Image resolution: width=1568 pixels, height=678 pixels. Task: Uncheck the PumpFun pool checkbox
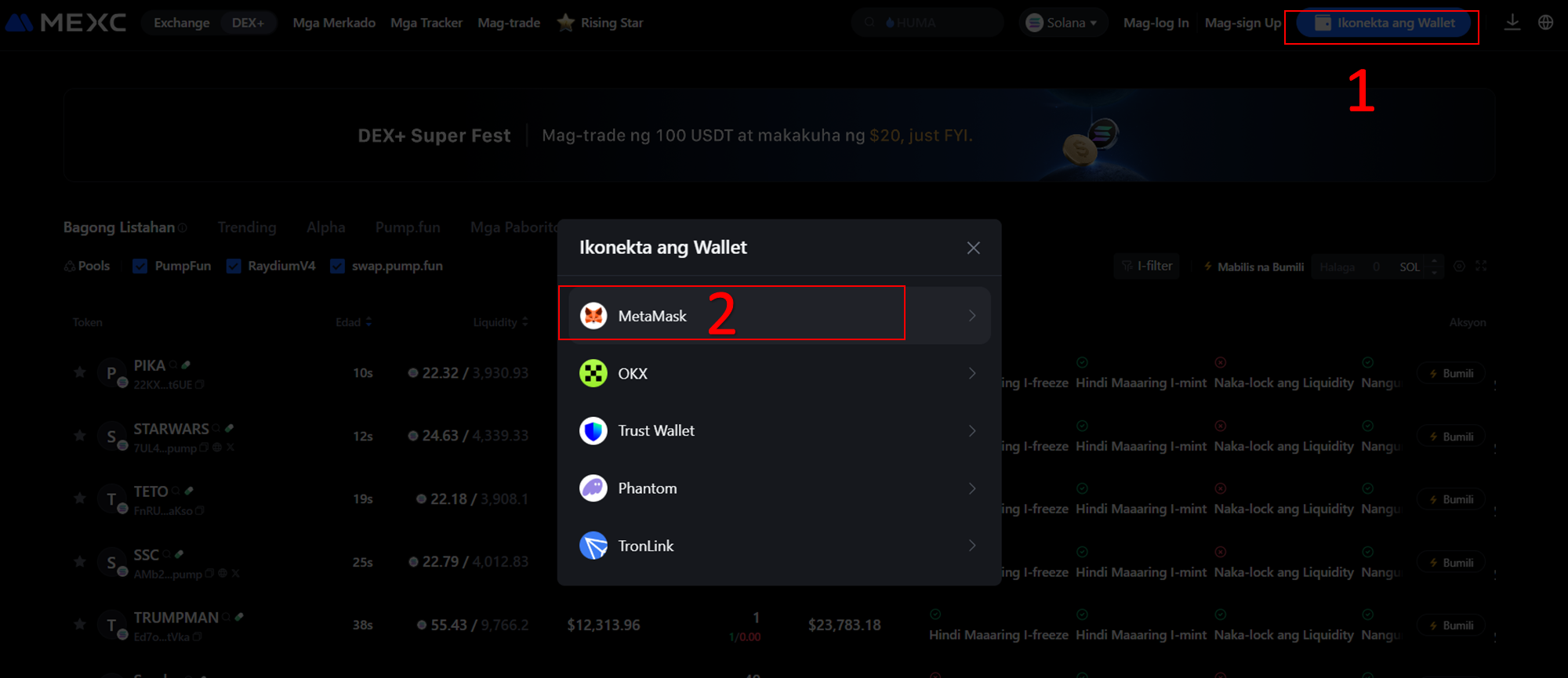[x=140, y=266]
